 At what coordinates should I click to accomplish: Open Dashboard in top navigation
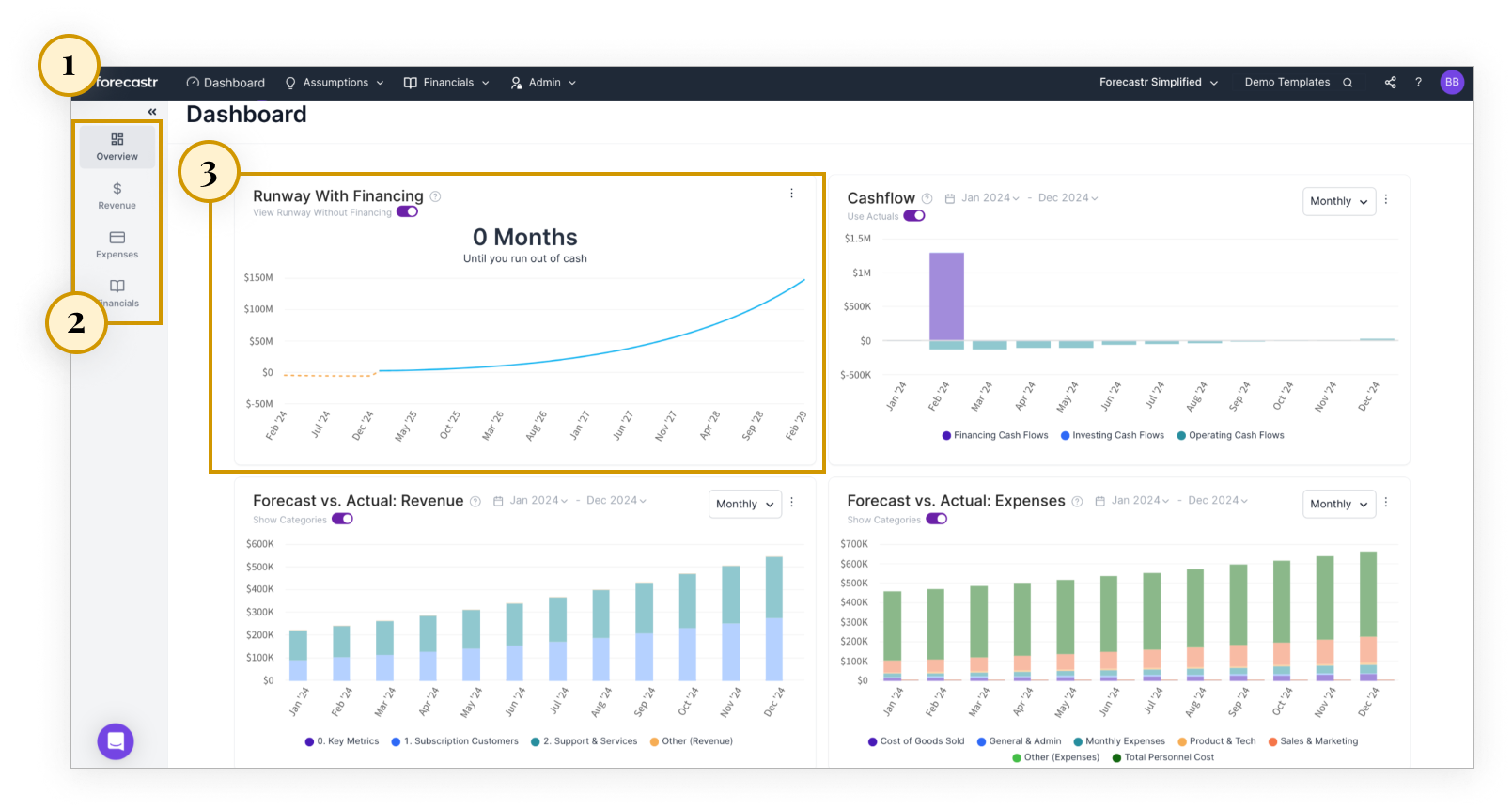pyautogui.click(x=226, y=83)
